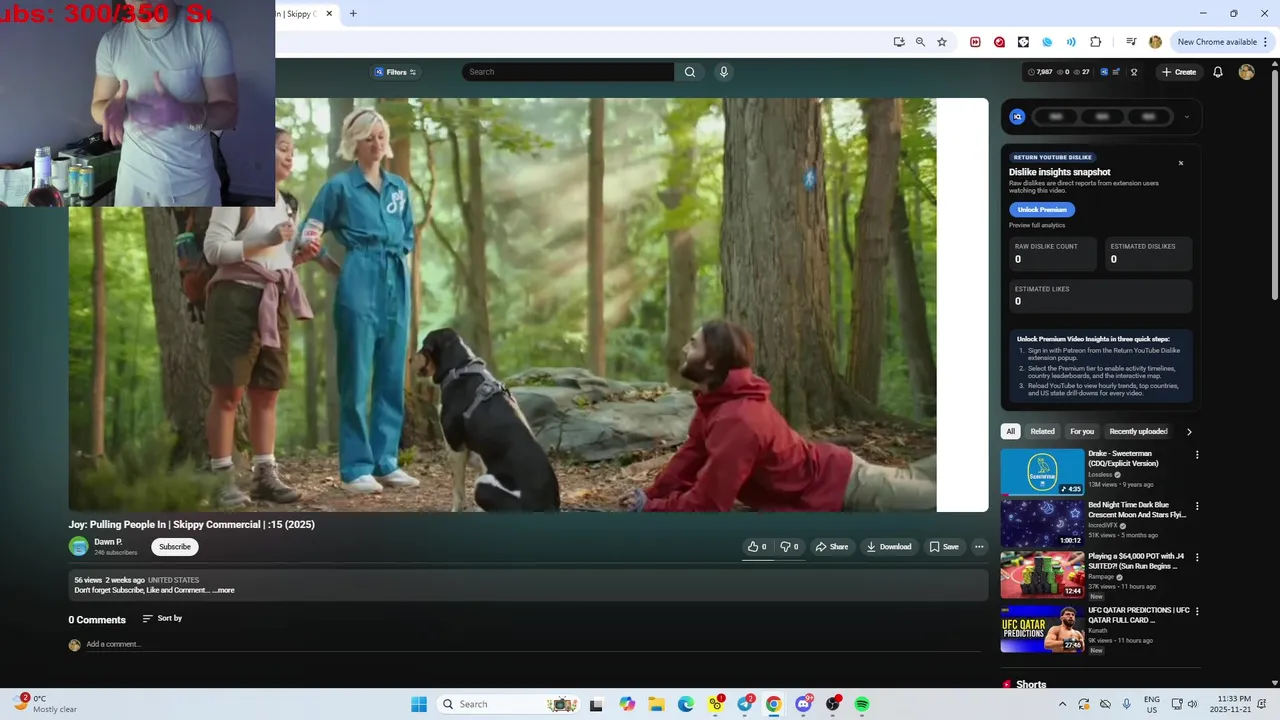
Task: Open Discord from taskbar
Action: [803, 704]
